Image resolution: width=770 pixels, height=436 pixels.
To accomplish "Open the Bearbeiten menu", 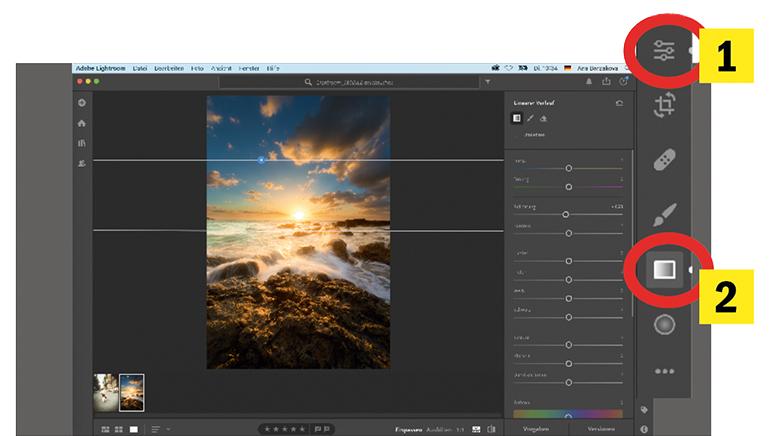I will (169, 68).
